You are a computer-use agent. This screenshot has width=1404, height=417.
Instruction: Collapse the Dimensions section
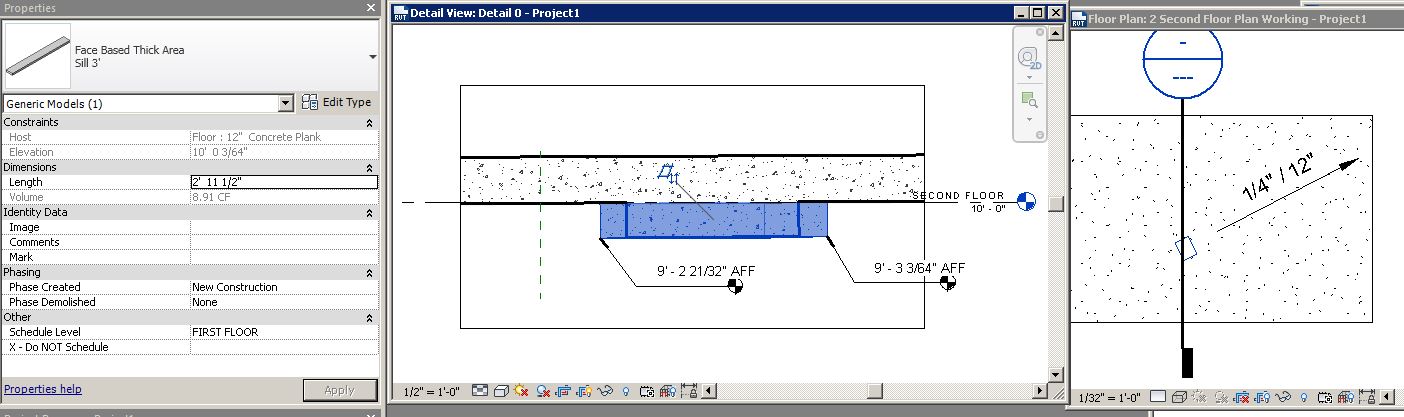point(369,168)
